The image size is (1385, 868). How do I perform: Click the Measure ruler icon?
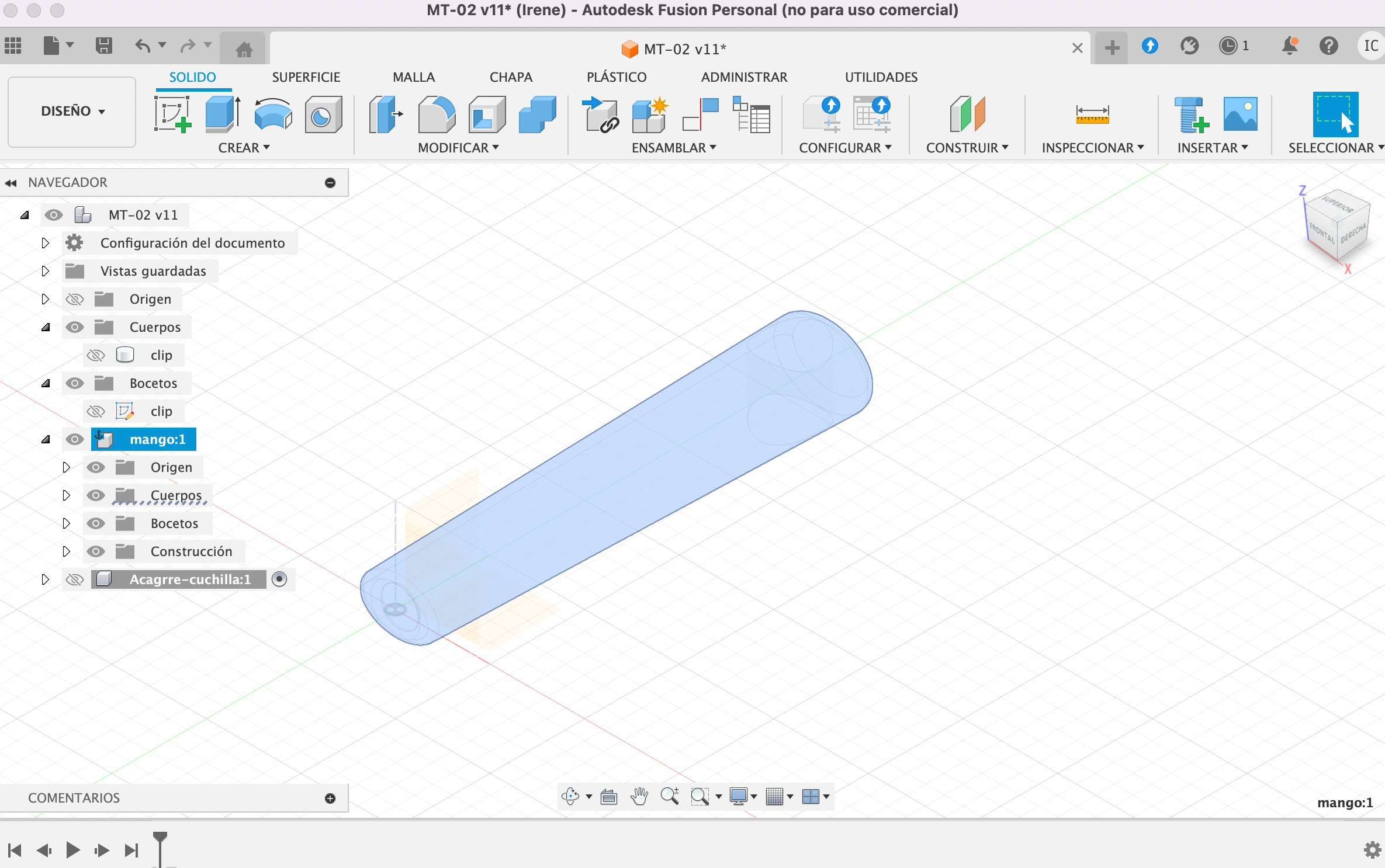point(1092,114)
